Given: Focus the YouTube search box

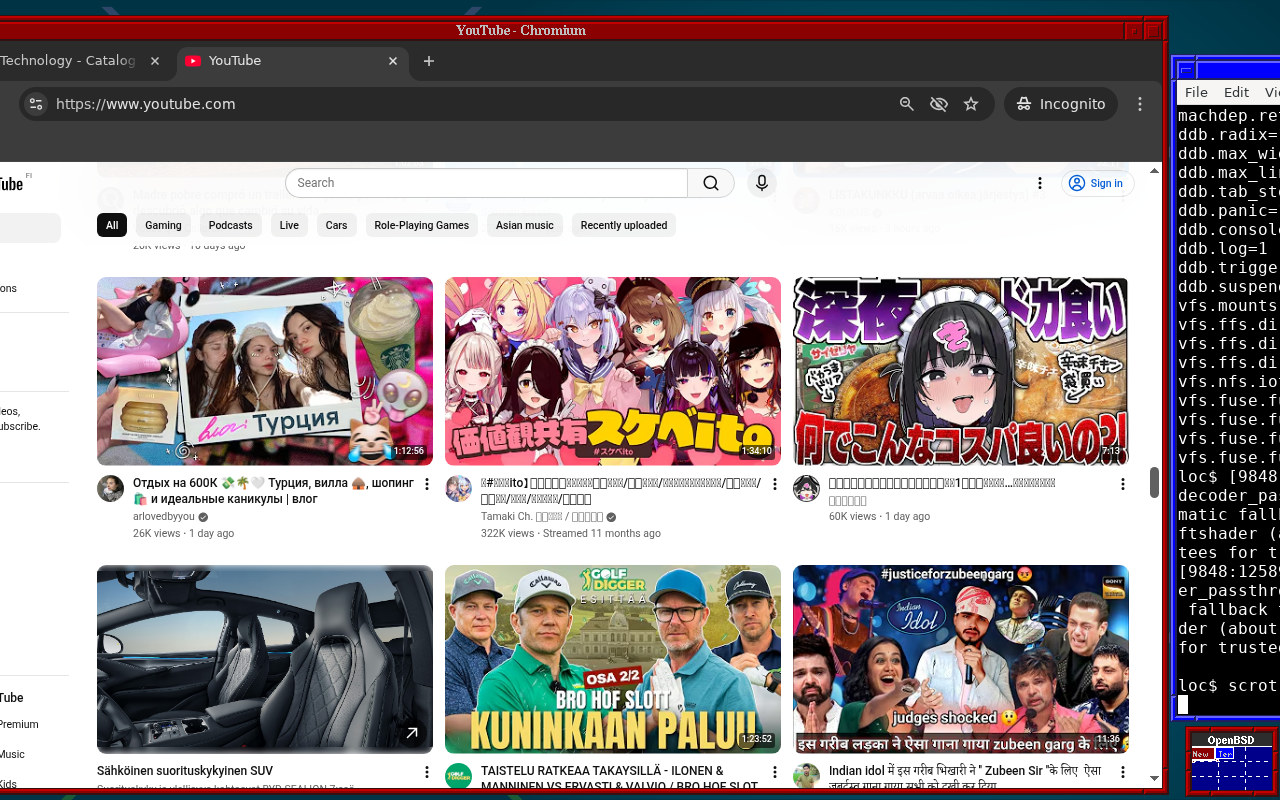Looking at the screenshot, I should pos(487,183).
